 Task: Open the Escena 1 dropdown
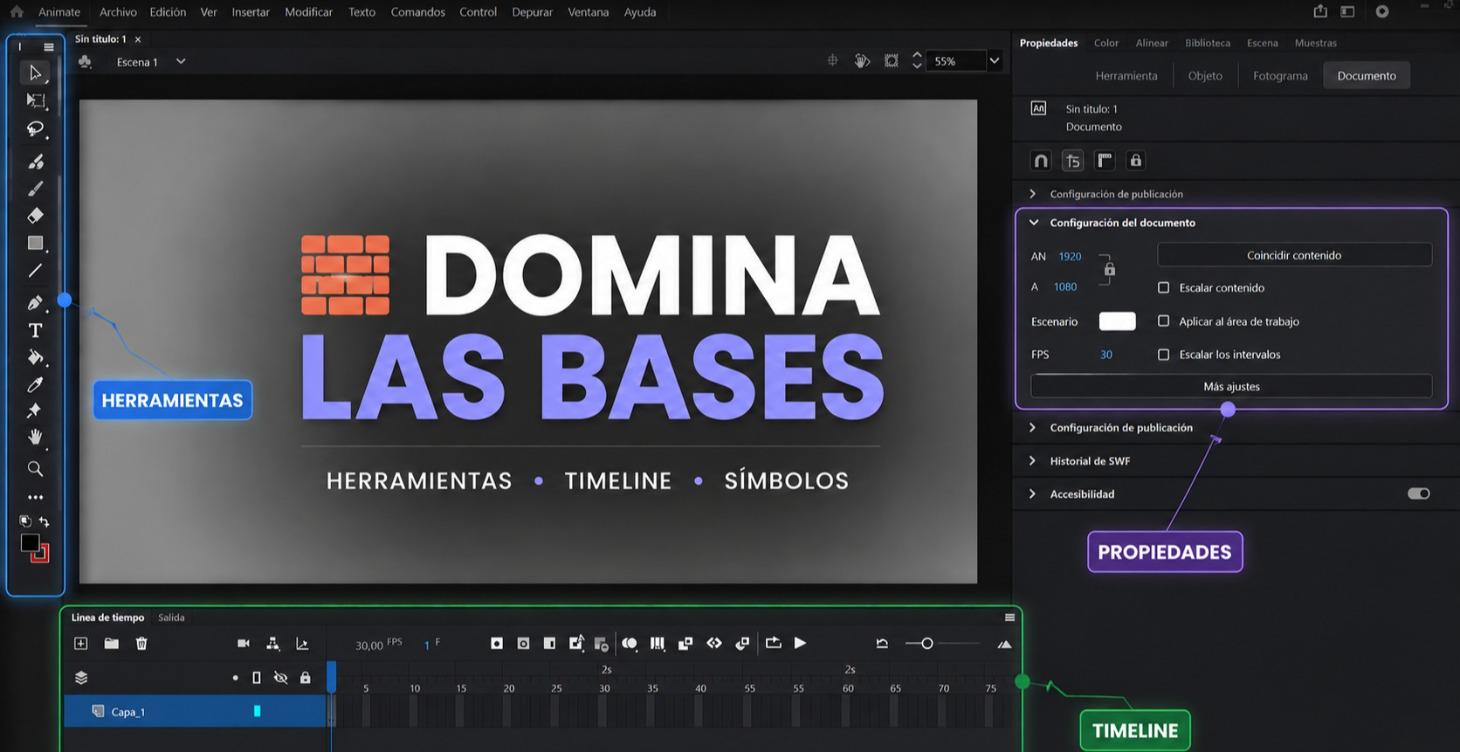click(181, 61)
